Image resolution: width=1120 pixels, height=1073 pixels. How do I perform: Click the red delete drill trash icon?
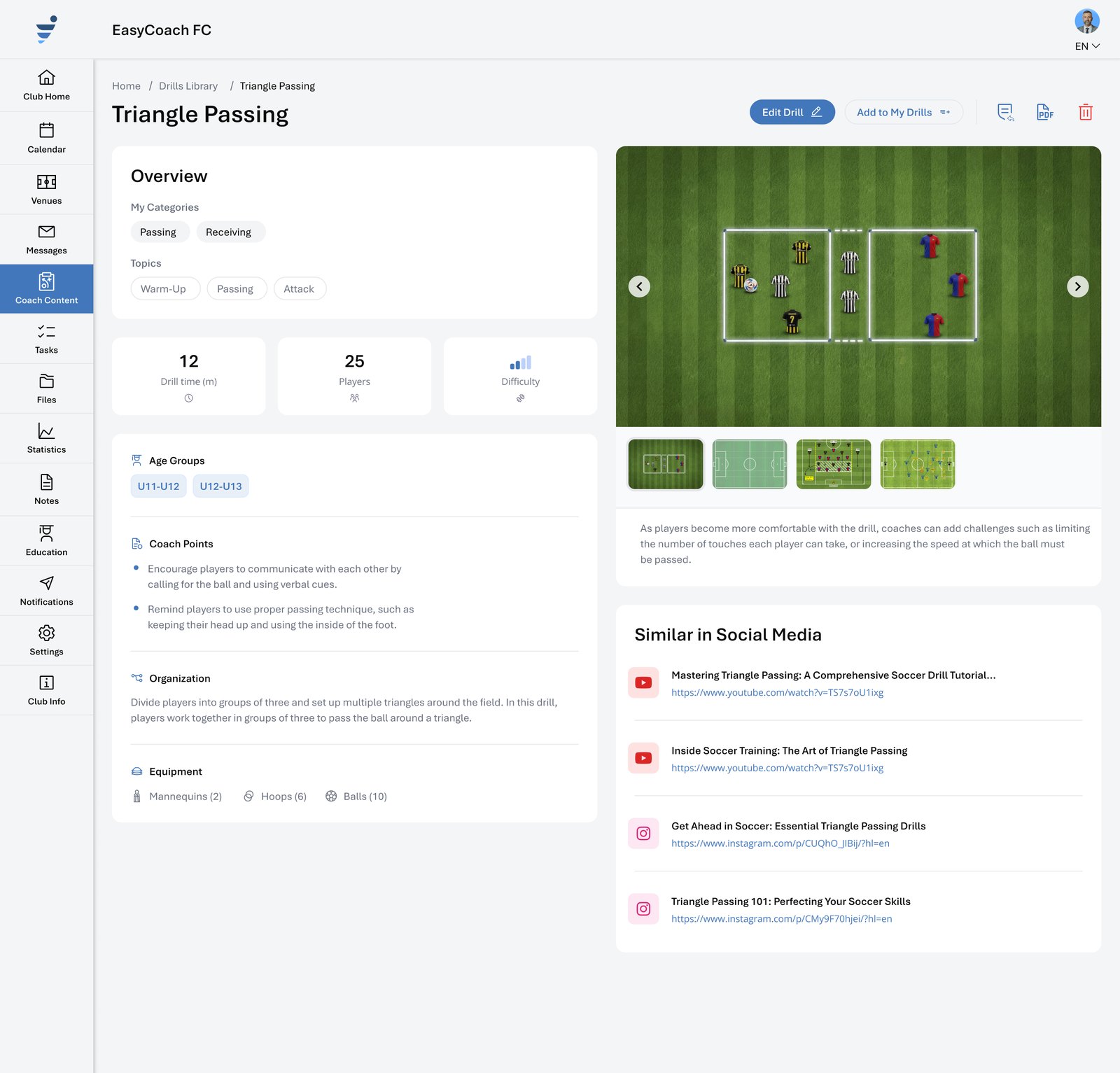coord(1085,112)
